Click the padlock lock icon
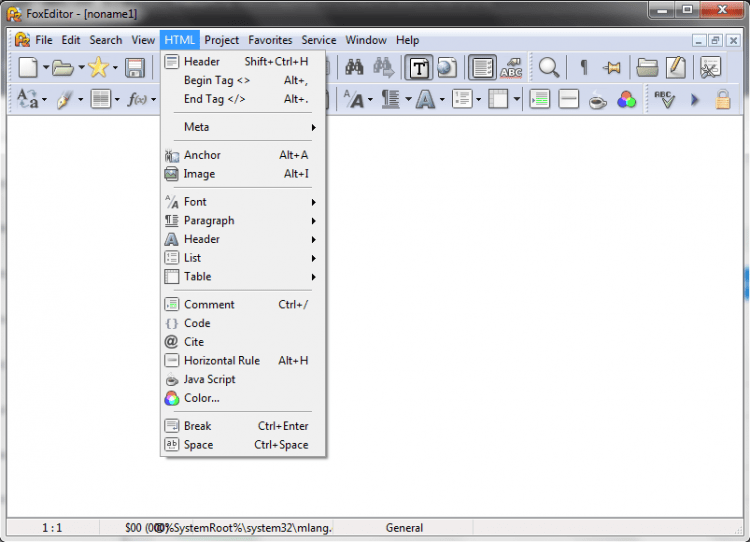 [723, 100]
